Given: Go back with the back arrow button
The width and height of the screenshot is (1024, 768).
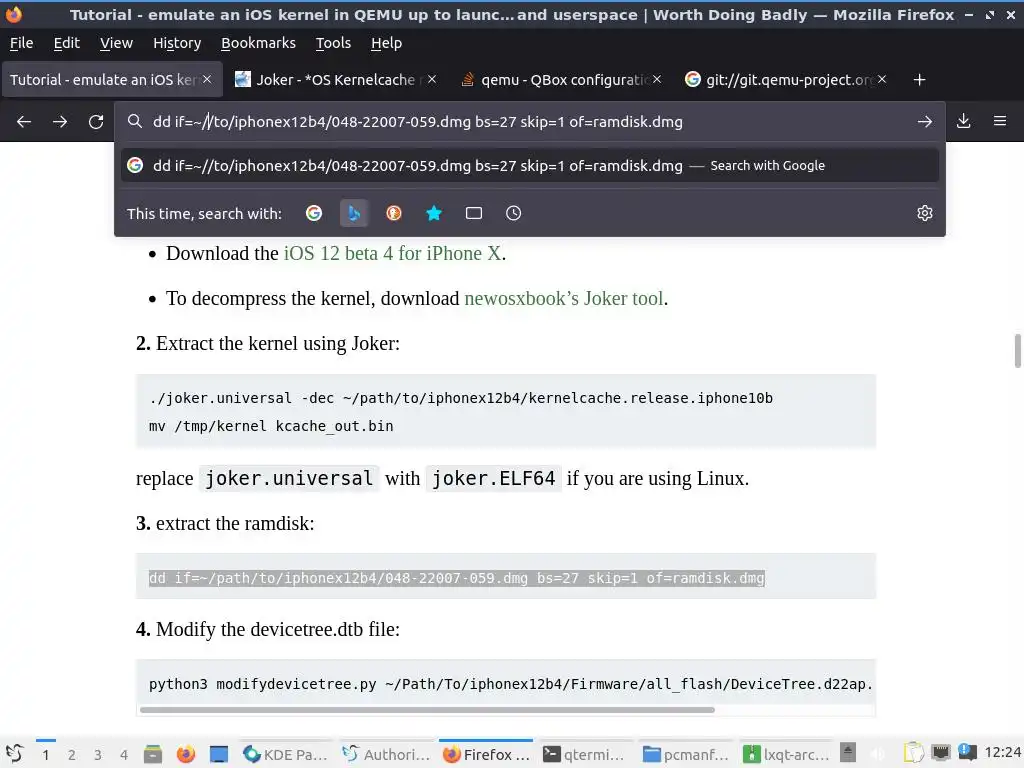Looking at the screenshot, I should click(x=24, y=121).
